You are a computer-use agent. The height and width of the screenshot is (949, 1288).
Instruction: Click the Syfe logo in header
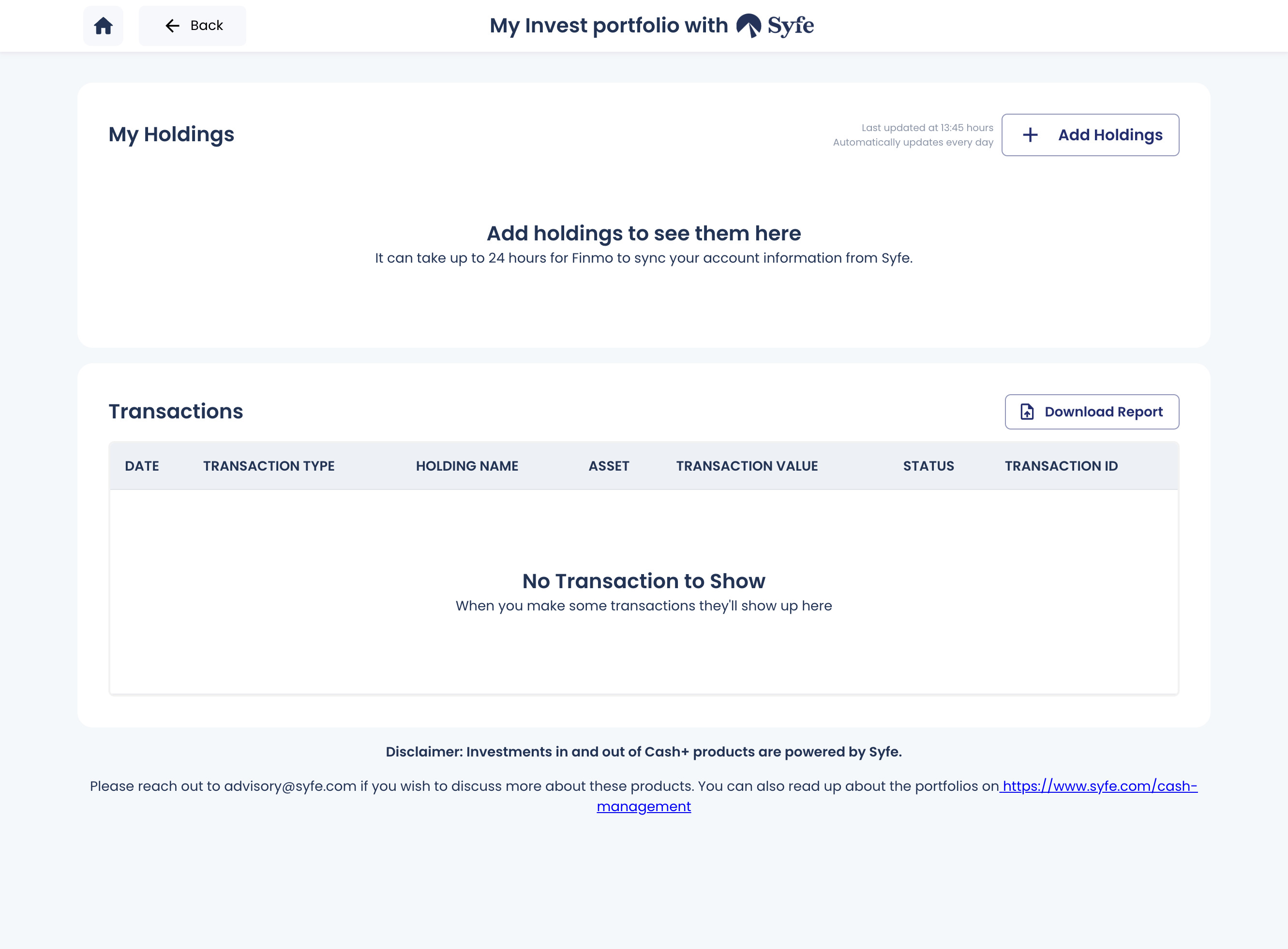click(x=775, y=26)
